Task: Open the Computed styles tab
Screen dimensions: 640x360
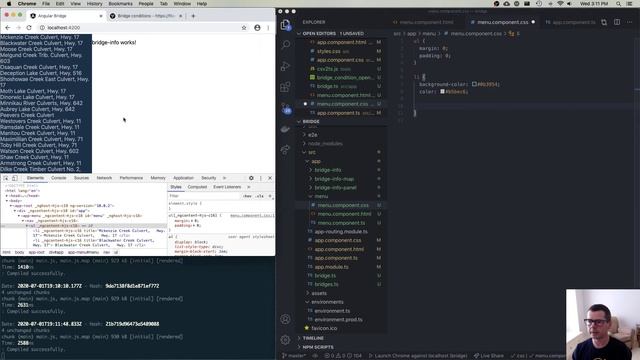Action: [x=197, y=187]
